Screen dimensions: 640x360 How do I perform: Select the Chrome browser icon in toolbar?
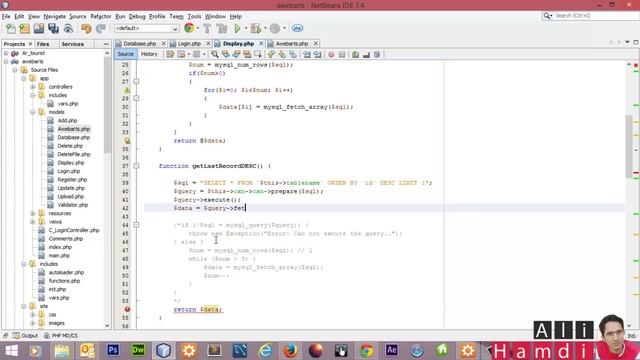(189, 28)
